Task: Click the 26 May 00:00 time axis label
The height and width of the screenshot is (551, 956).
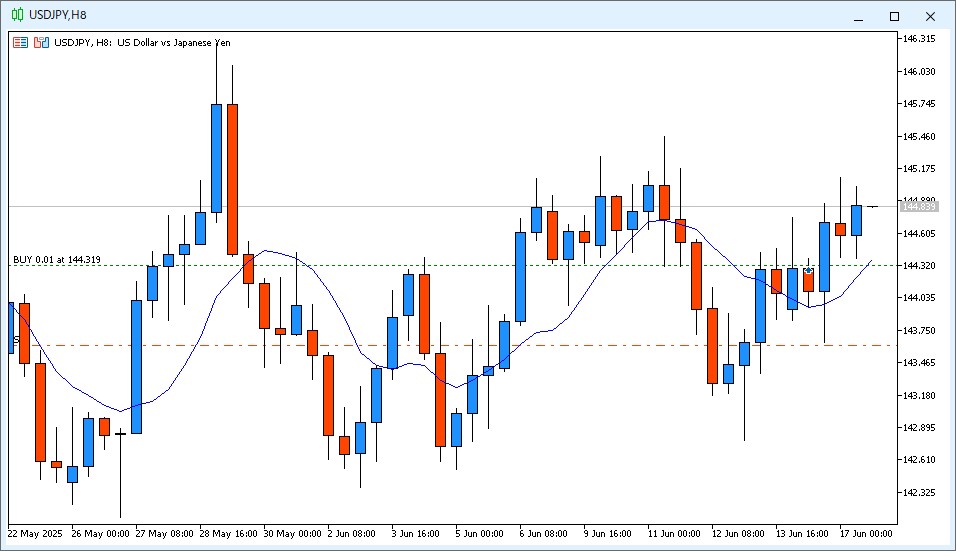Action: [101, 534]
